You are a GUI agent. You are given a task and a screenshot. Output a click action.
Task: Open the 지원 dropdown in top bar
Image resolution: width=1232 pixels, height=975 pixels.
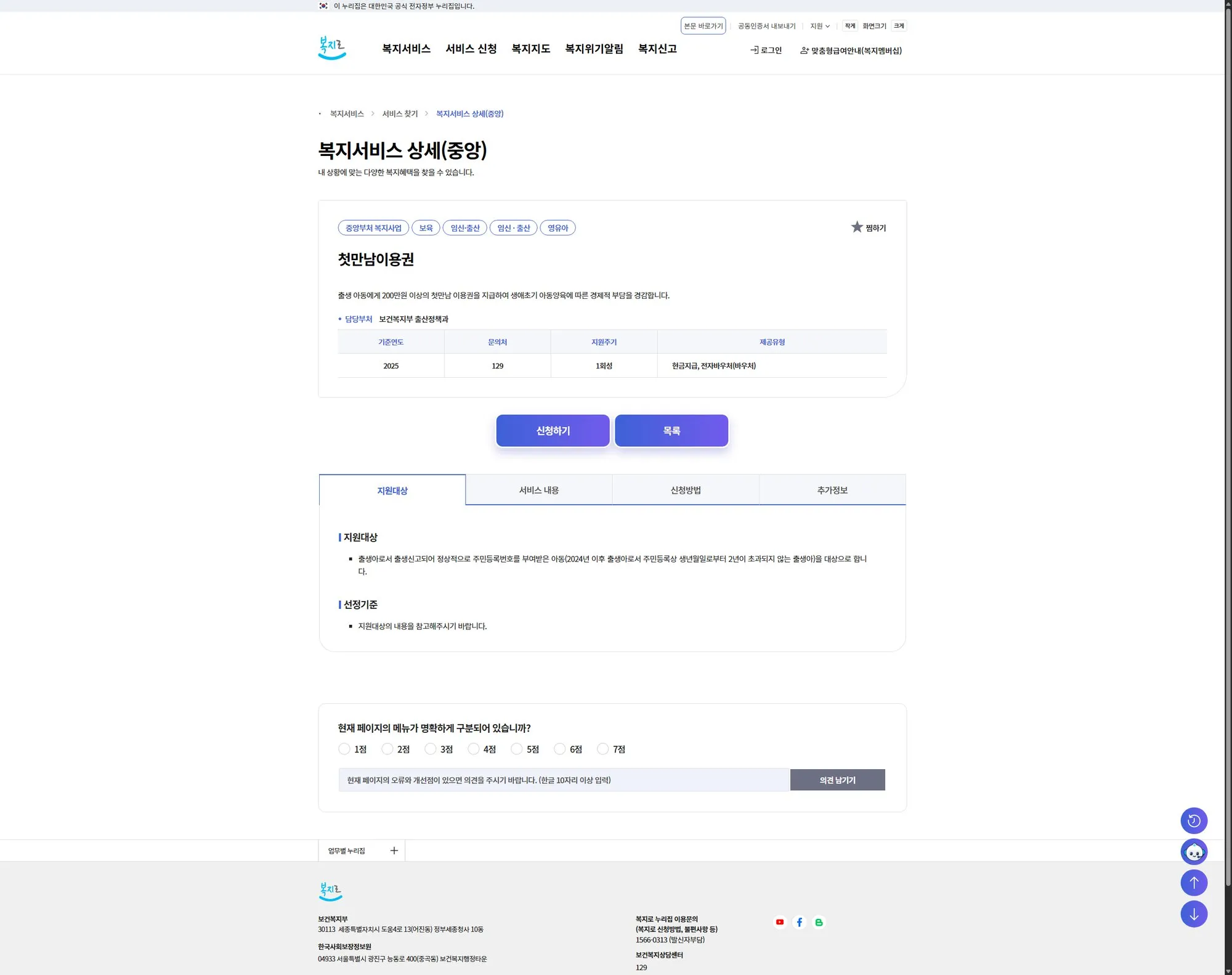coord(819,26)
